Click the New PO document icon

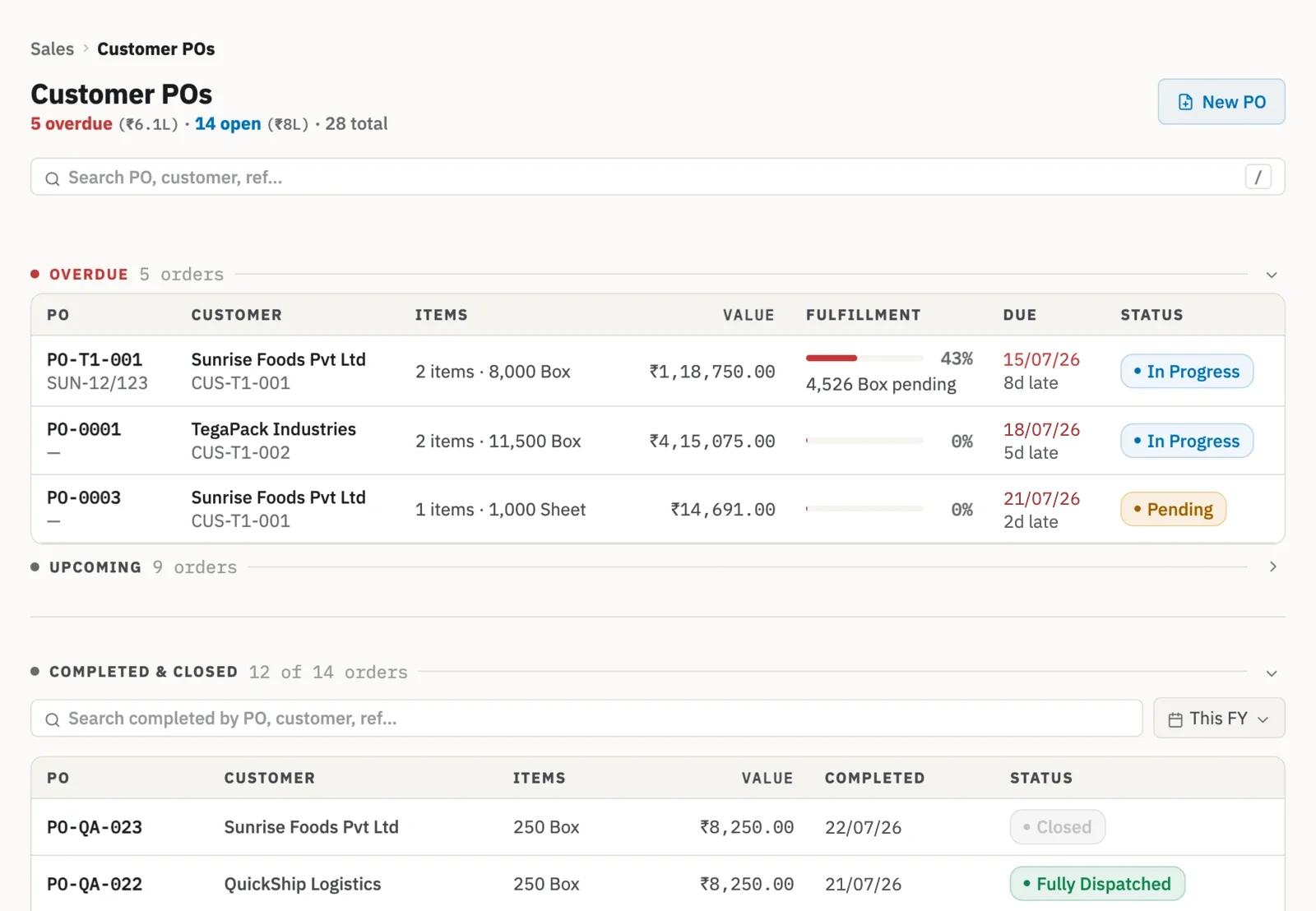pos(1185,102)
